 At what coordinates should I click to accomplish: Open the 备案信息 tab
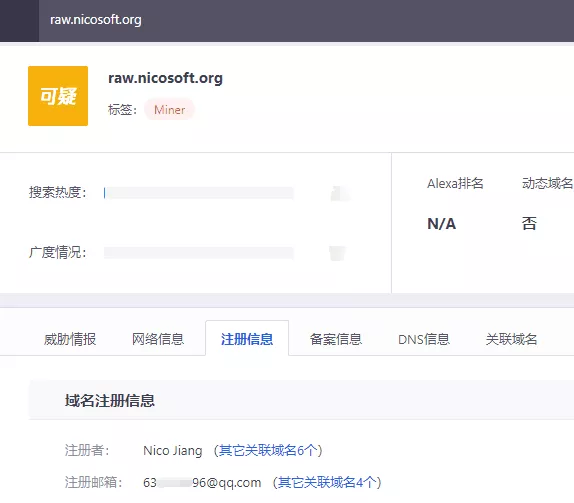pyautogui.click(x=336, y=339)
